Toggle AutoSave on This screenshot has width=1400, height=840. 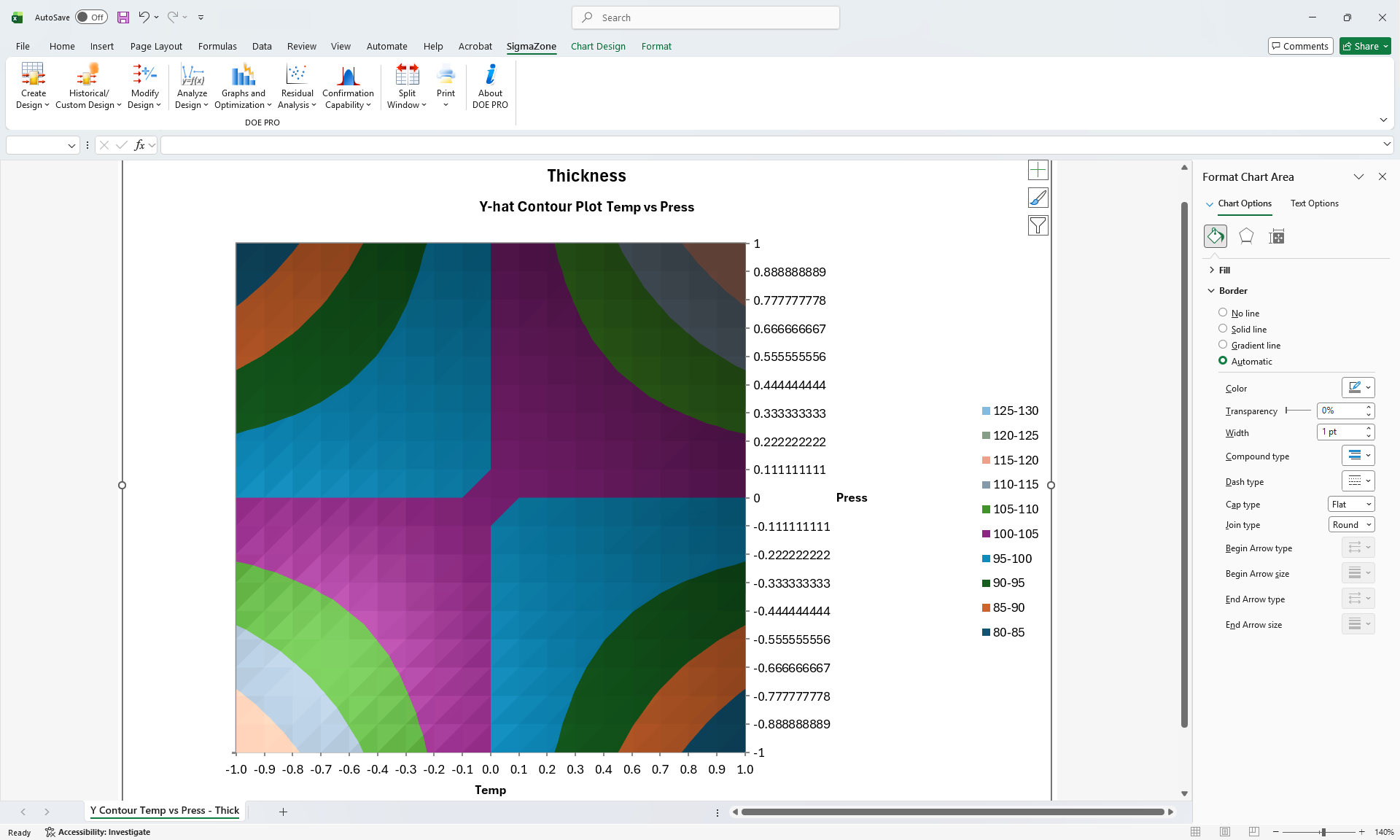click(90, 17)
